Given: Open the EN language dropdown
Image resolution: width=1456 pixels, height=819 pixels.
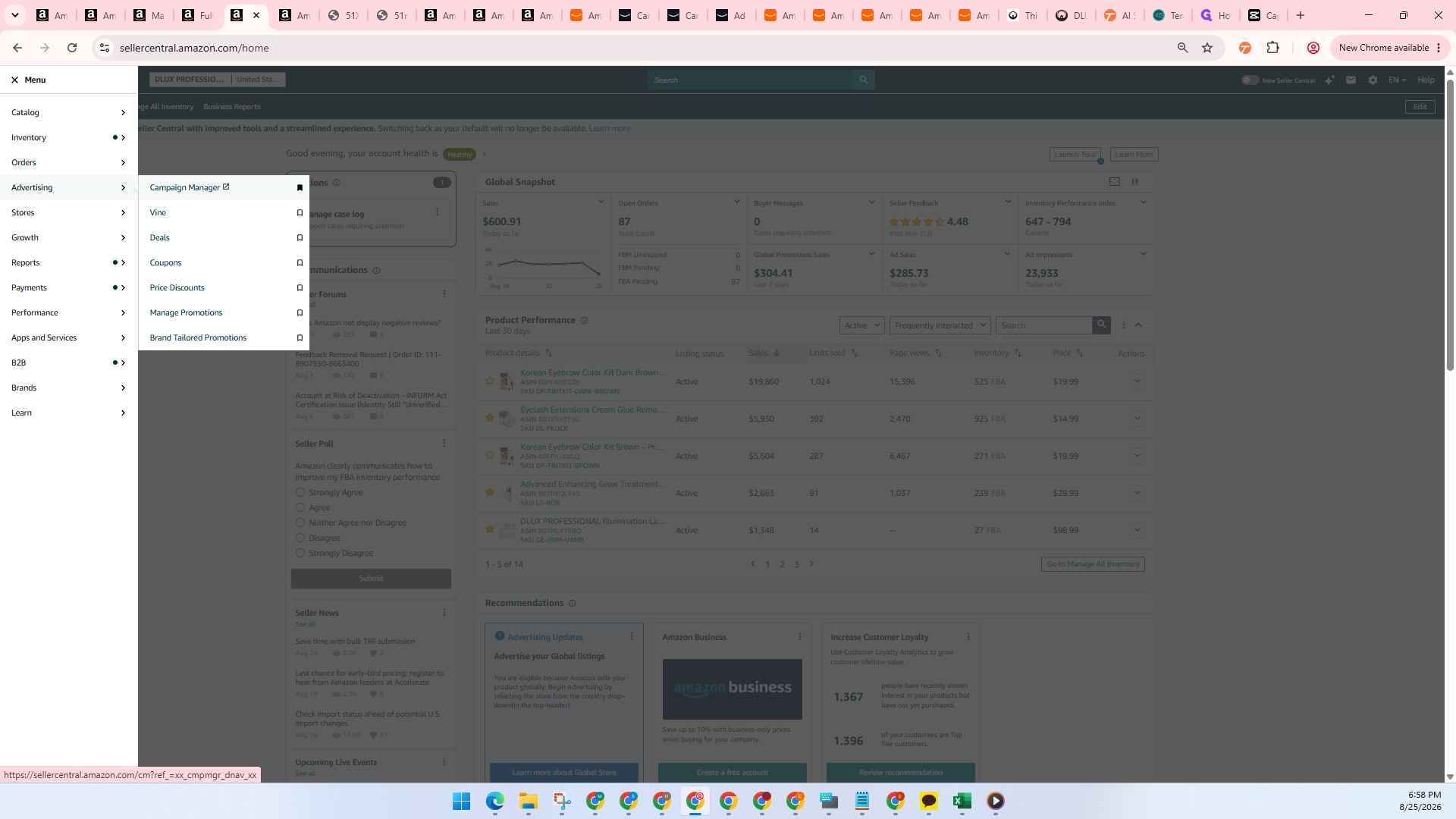Looking at the screenshot, I should click(x=1397, y=80).
